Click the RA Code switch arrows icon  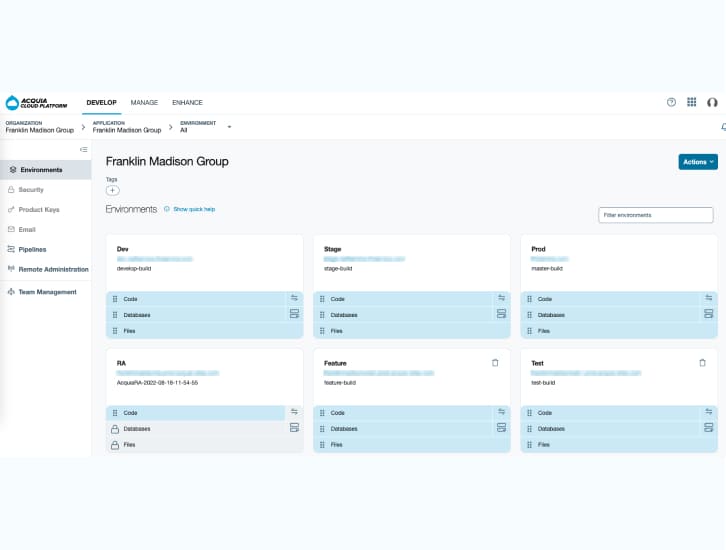coord(294,412)
